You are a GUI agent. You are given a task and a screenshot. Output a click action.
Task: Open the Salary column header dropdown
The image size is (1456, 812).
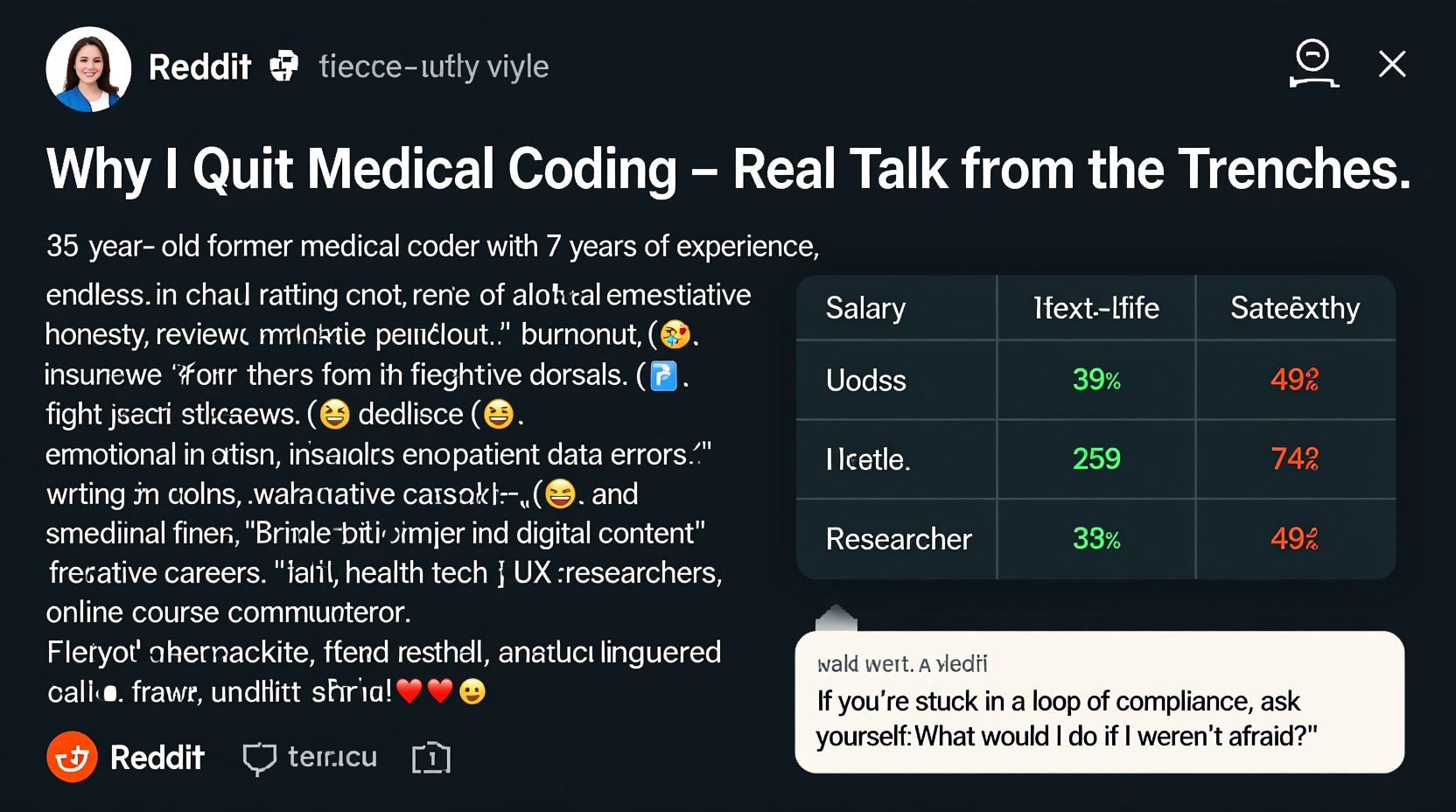tap(864, 308)
